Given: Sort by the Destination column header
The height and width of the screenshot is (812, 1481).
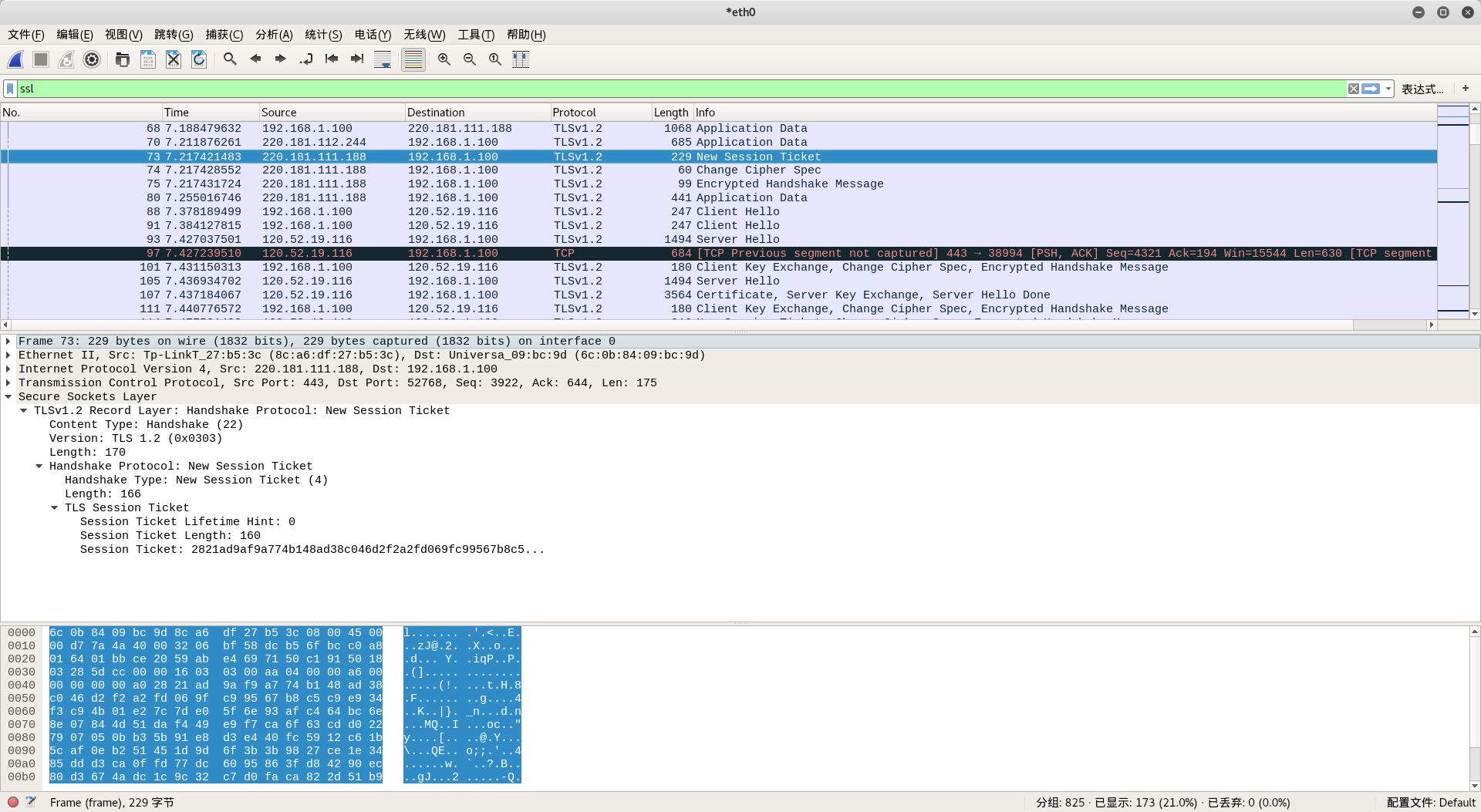Looking at the screenshot, I should coord(478,113).
